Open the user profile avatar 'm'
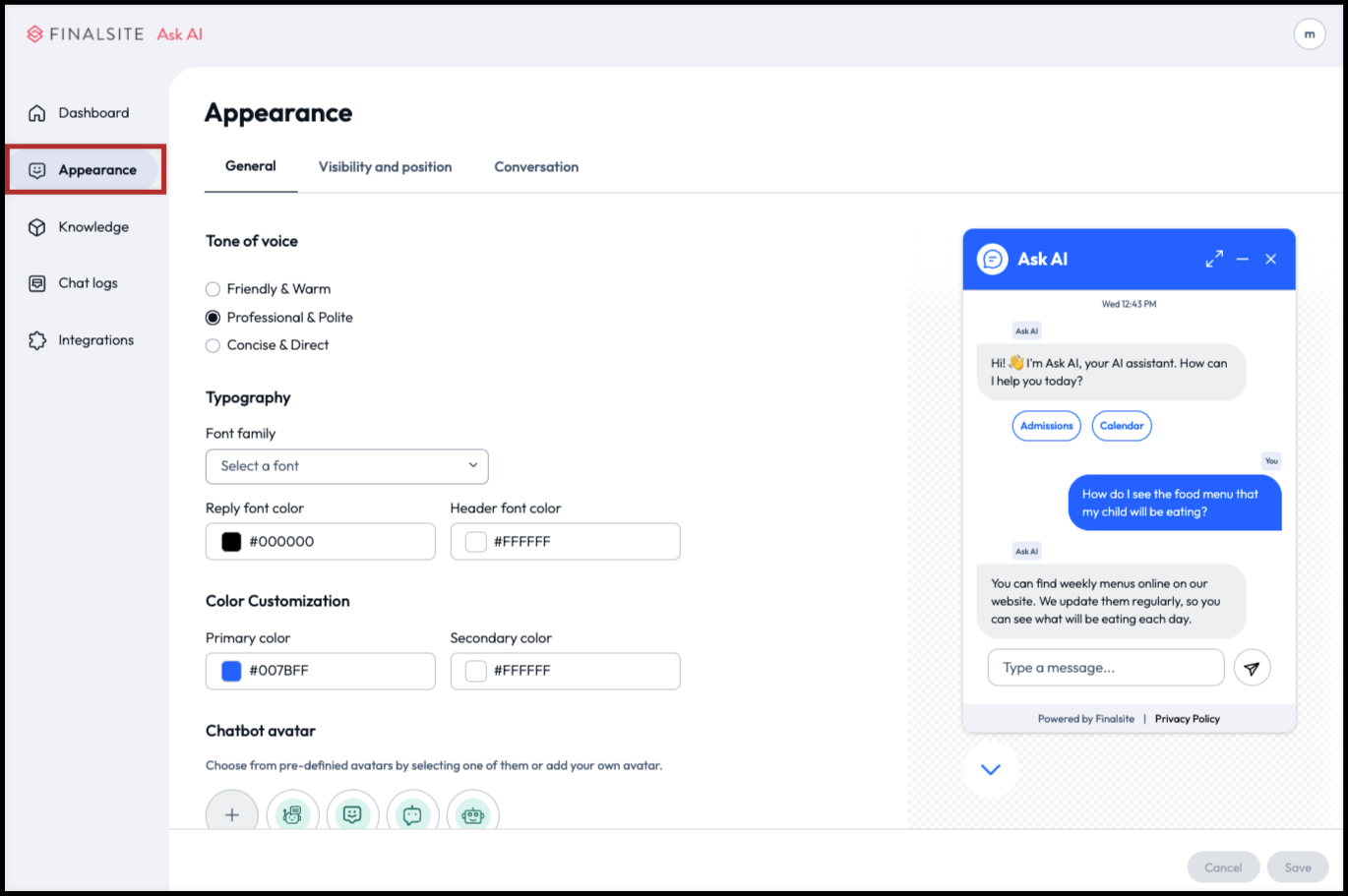1348x896 pixels. pos(1310,33)
